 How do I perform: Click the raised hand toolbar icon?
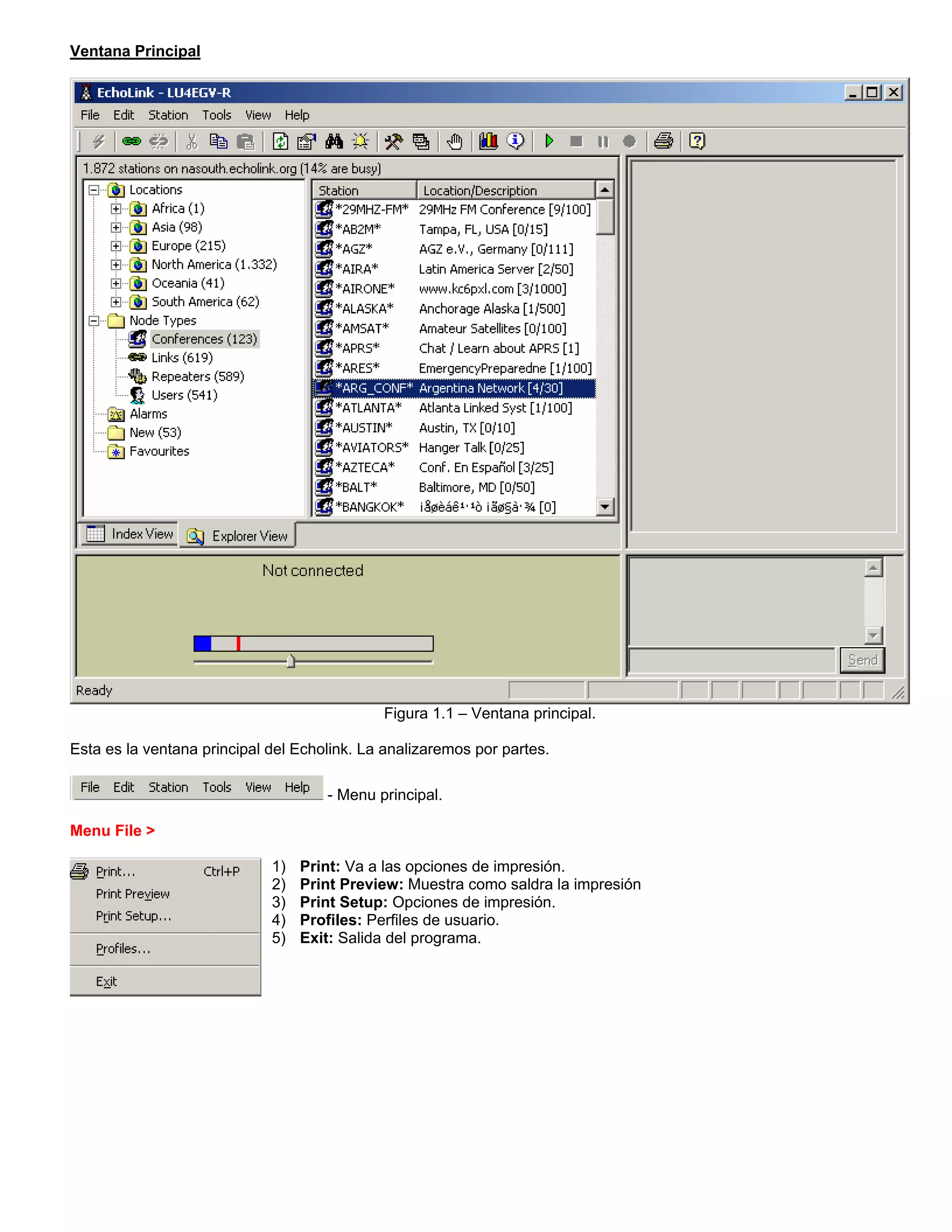(455, 141)
